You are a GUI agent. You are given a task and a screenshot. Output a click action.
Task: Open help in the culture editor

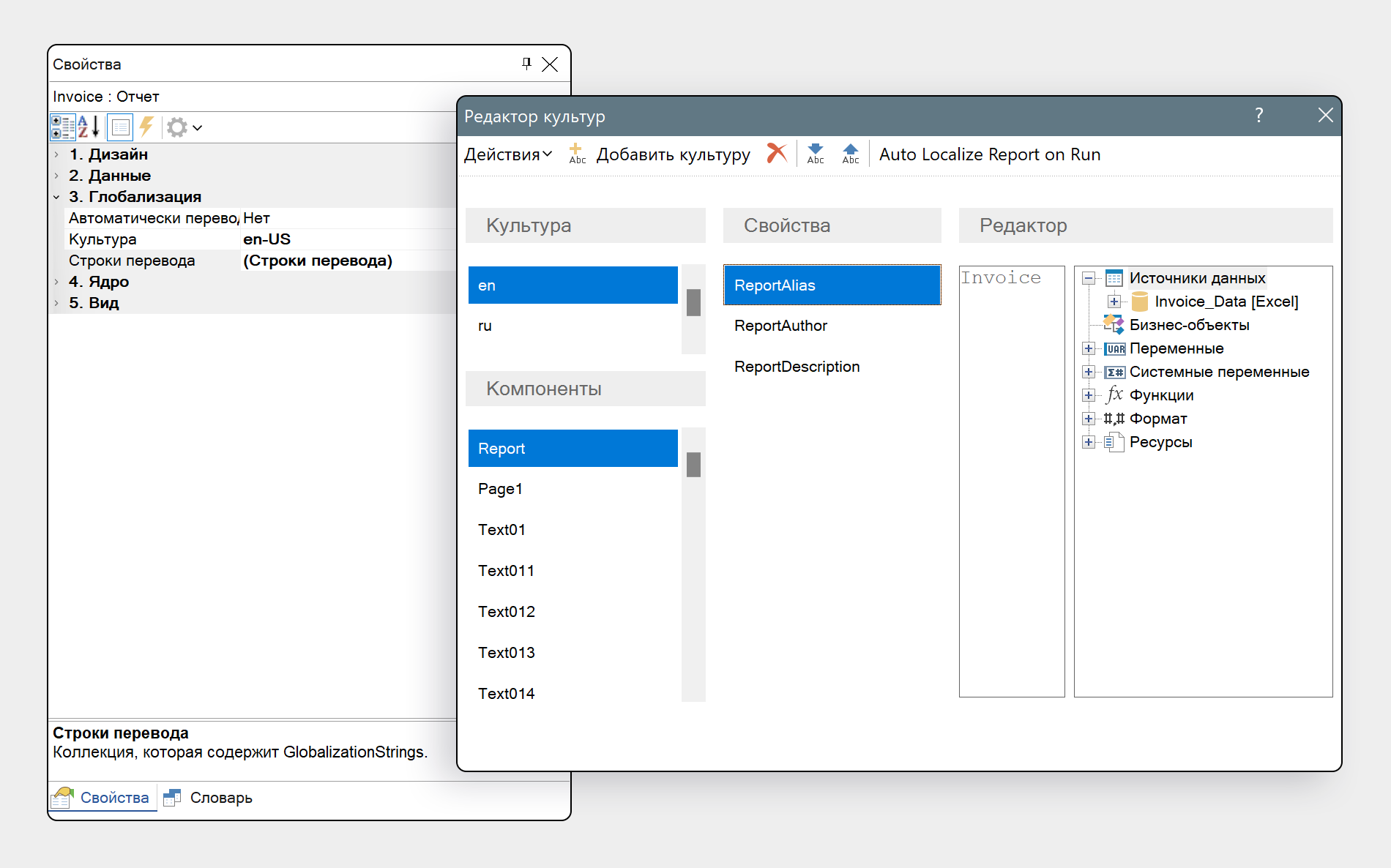click(x=1259, y=115)
